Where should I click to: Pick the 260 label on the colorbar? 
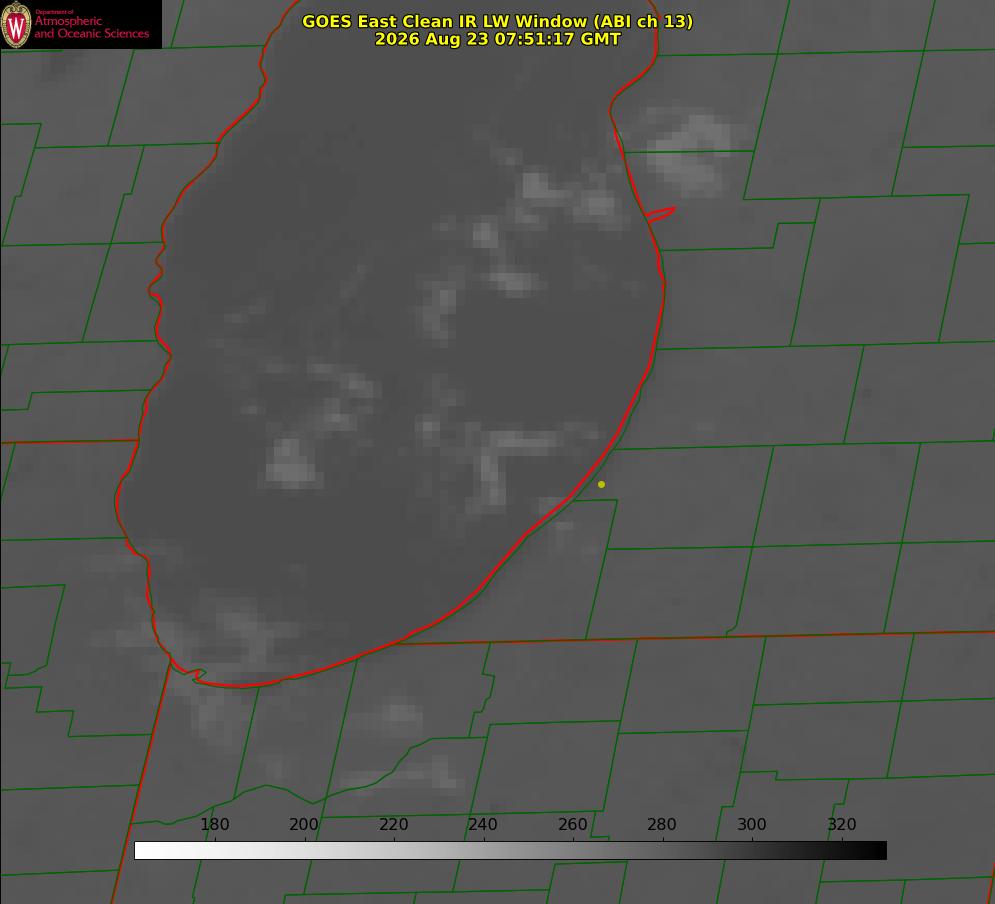(x=572, y=824)
